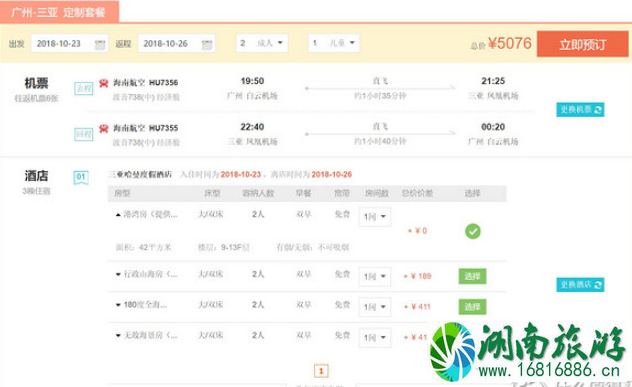Click the hotel 01 bookmark badge
Screen dimensions: 632x387
[x=81, y=177]
